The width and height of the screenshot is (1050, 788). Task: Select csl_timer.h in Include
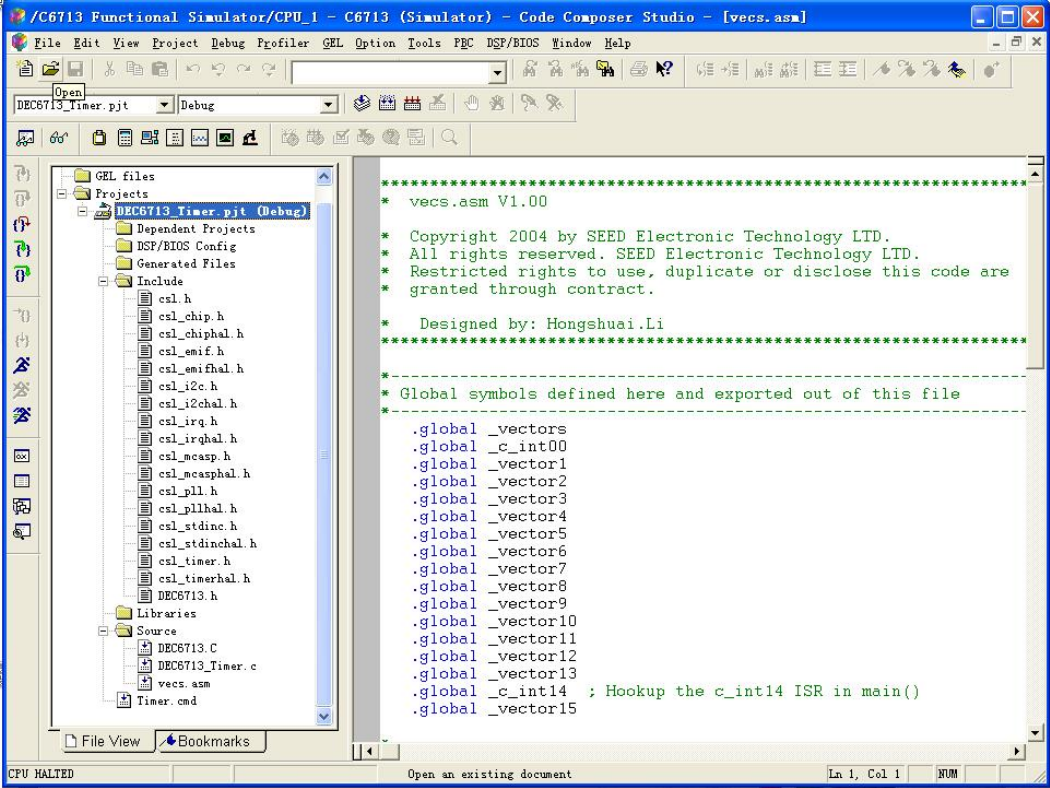click(194, 561)
